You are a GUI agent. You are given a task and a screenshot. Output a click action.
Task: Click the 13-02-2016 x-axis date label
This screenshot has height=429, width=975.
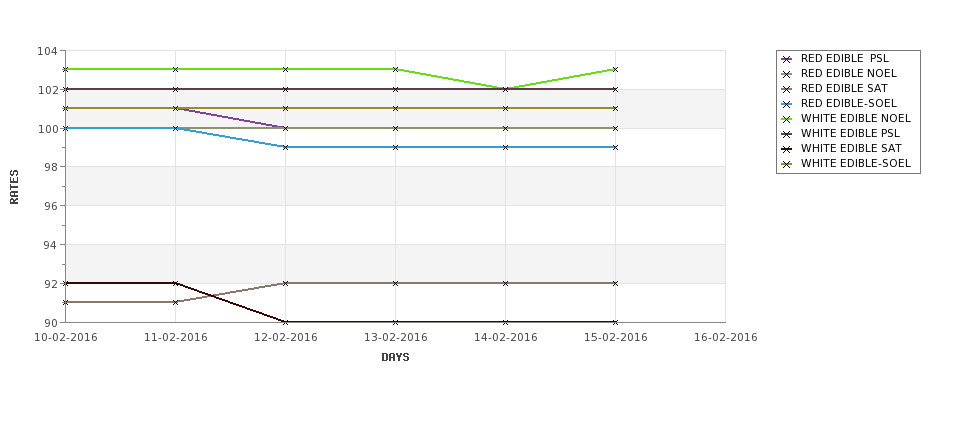(x=395, y=338)
